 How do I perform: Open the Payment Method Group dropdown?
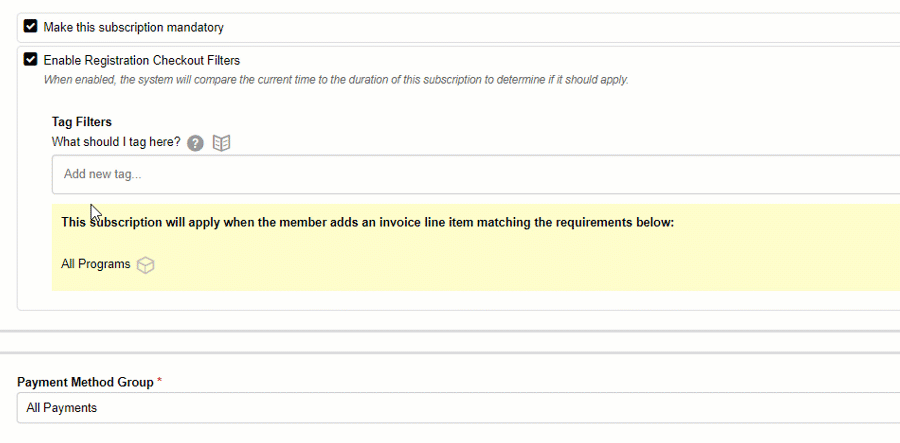[x=458, y=407]
